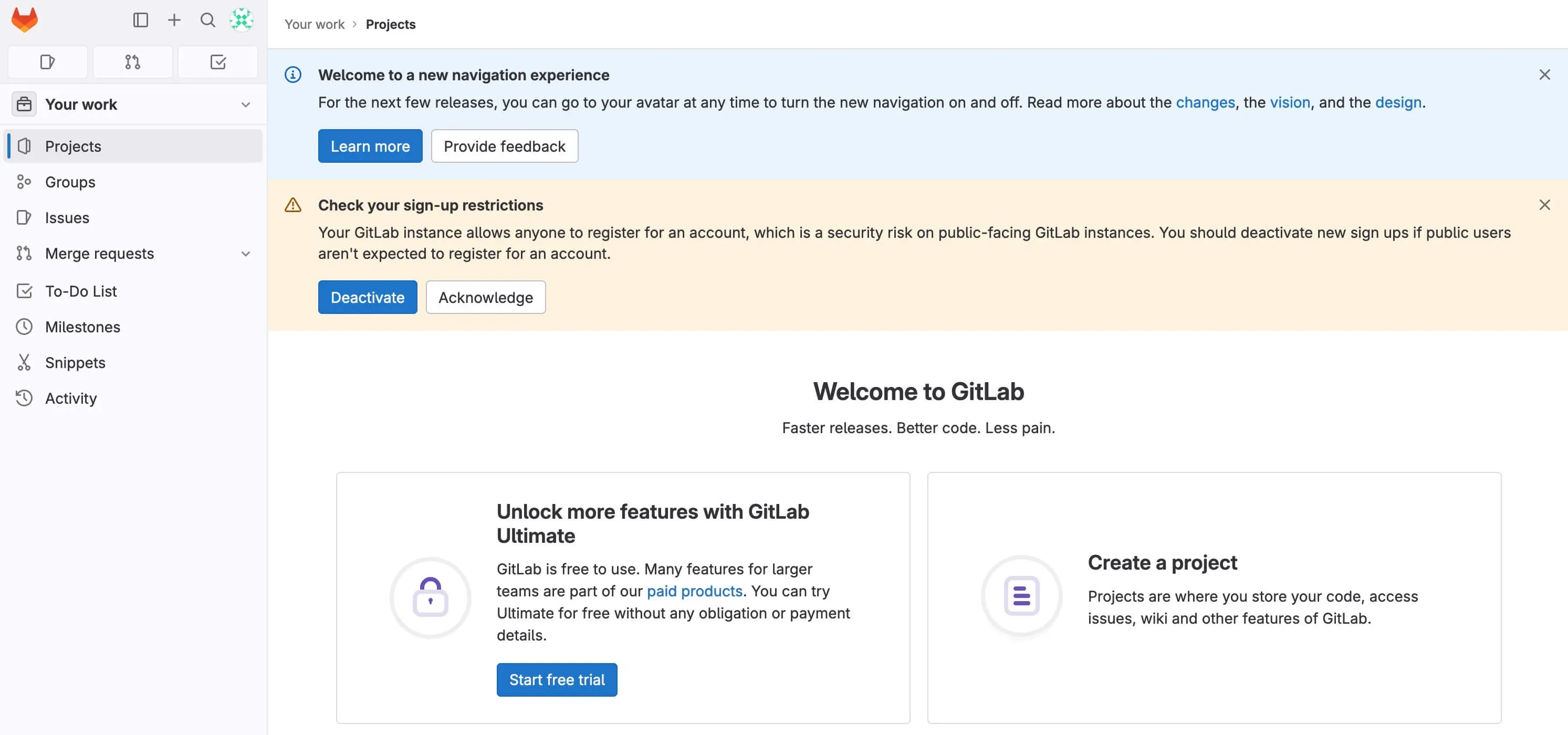Click the To-Do List checkmark icon
The image size is (1568, 735).
pyautogui.click(x=24, y=291)
